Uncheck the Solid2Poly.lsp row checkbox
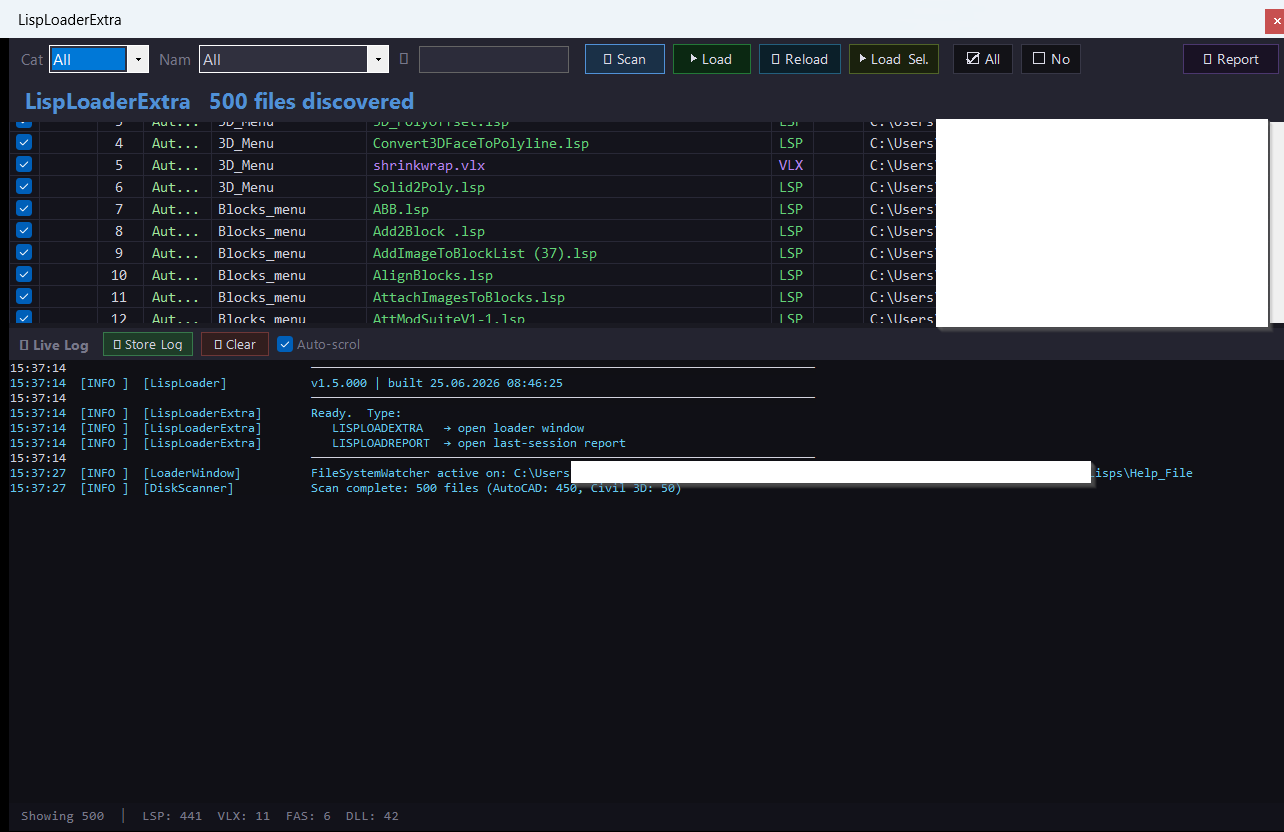 pos(24,187)
